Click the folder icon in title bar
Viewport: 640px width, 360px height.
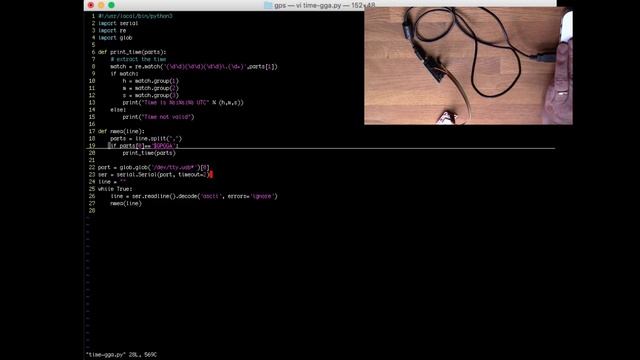pos(268,5)
